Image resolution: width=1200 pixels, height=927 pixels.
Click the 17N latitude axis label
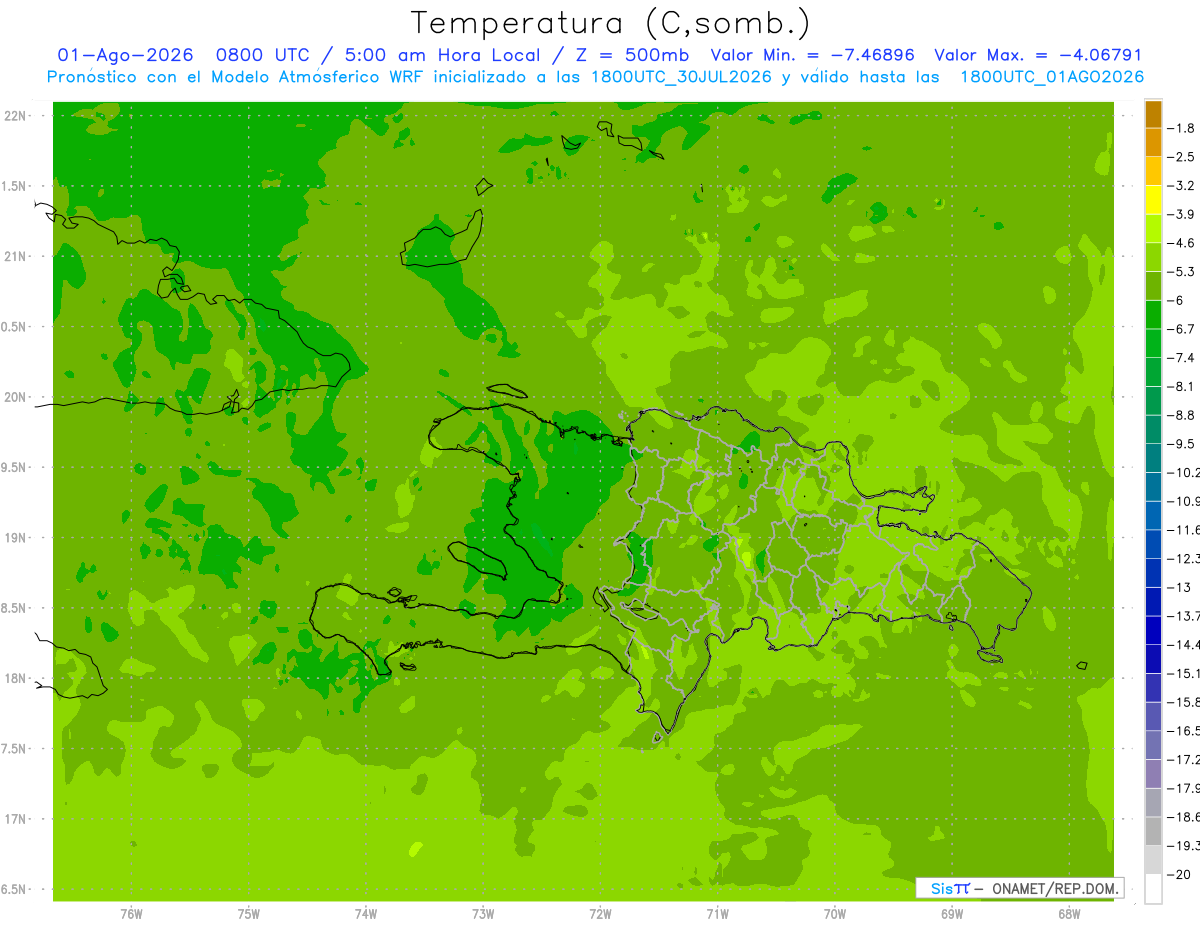point(16,820)
